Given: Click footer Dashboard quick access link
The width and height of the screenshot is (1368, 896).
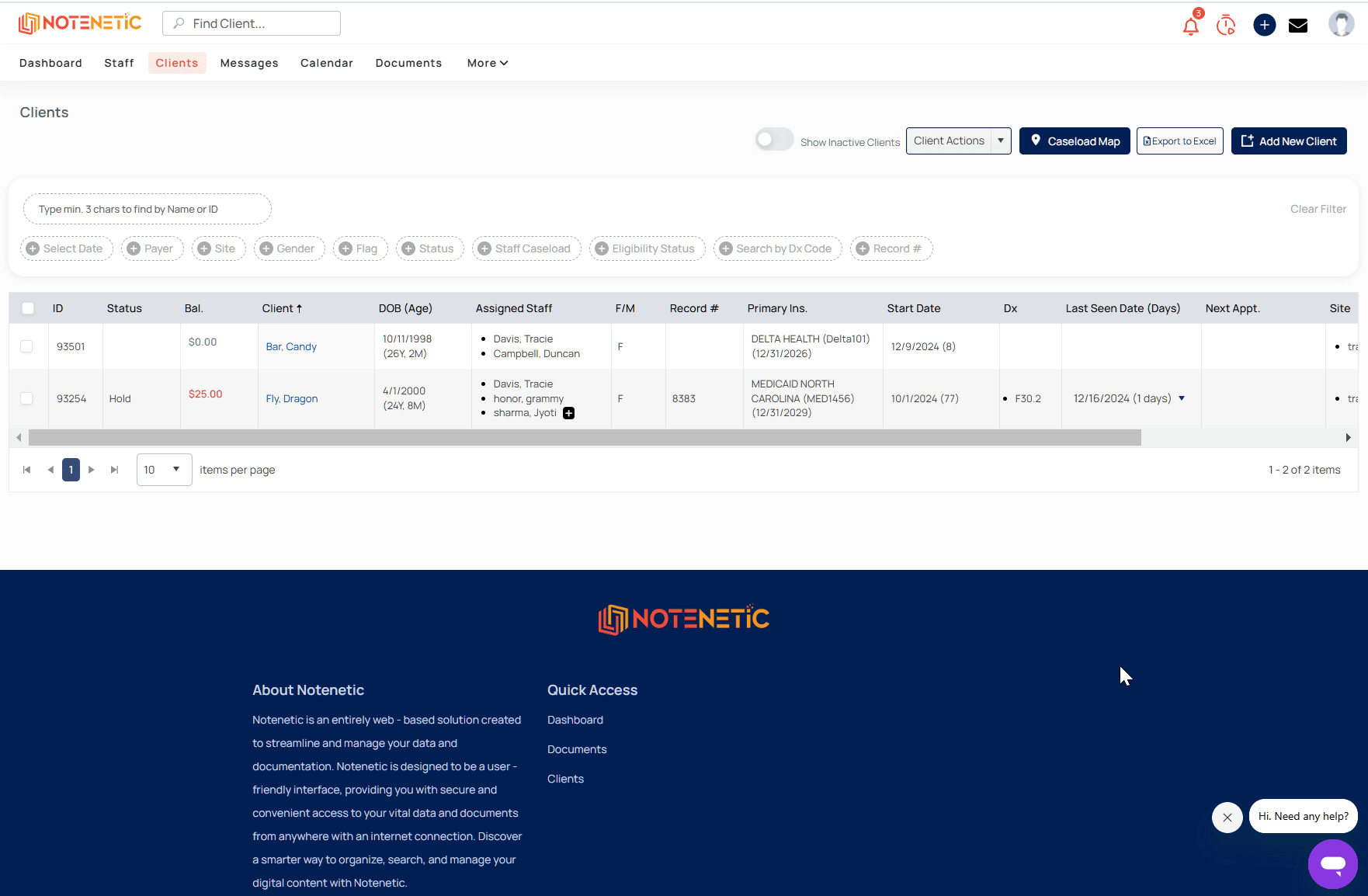Looking at the screenshot, I should point(575,720).
